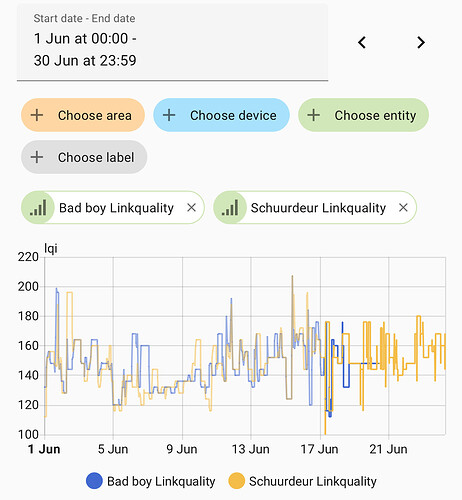
Task: Open the start date - end date picker
Action: tap(172, 42)
